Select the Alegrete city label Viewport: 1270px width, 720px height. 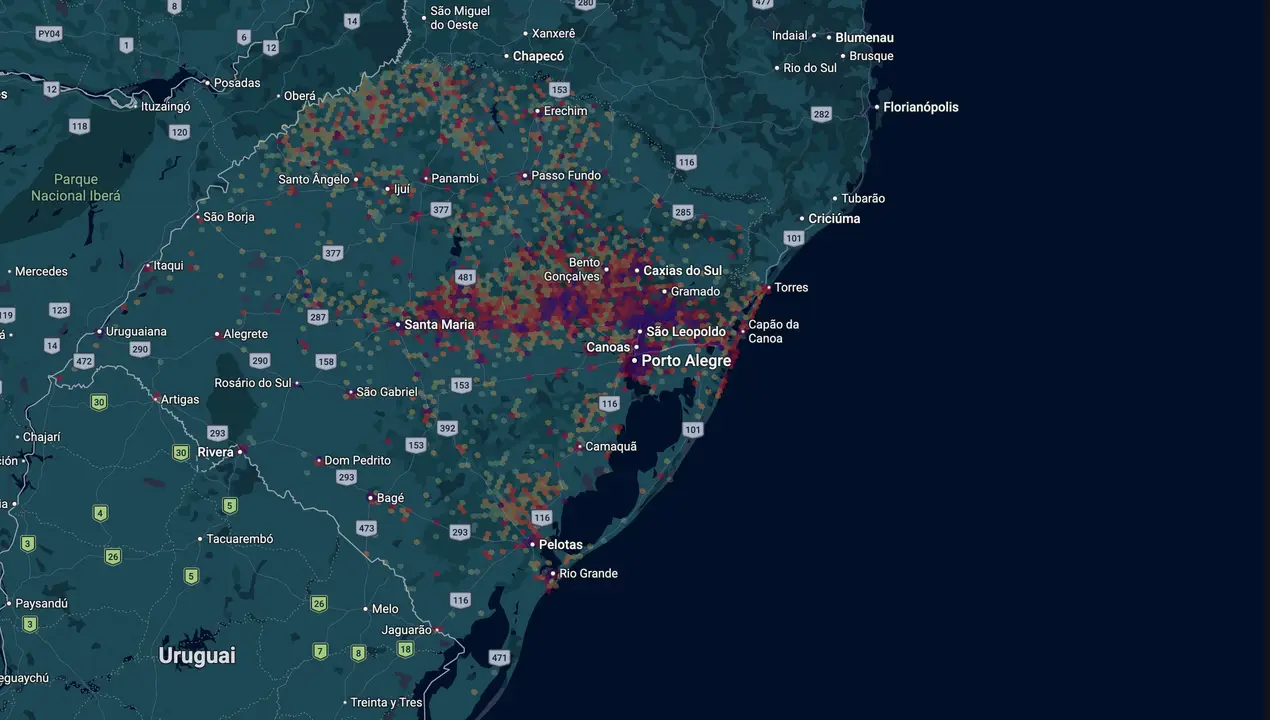pyautogui.click(x=246, y=333)
